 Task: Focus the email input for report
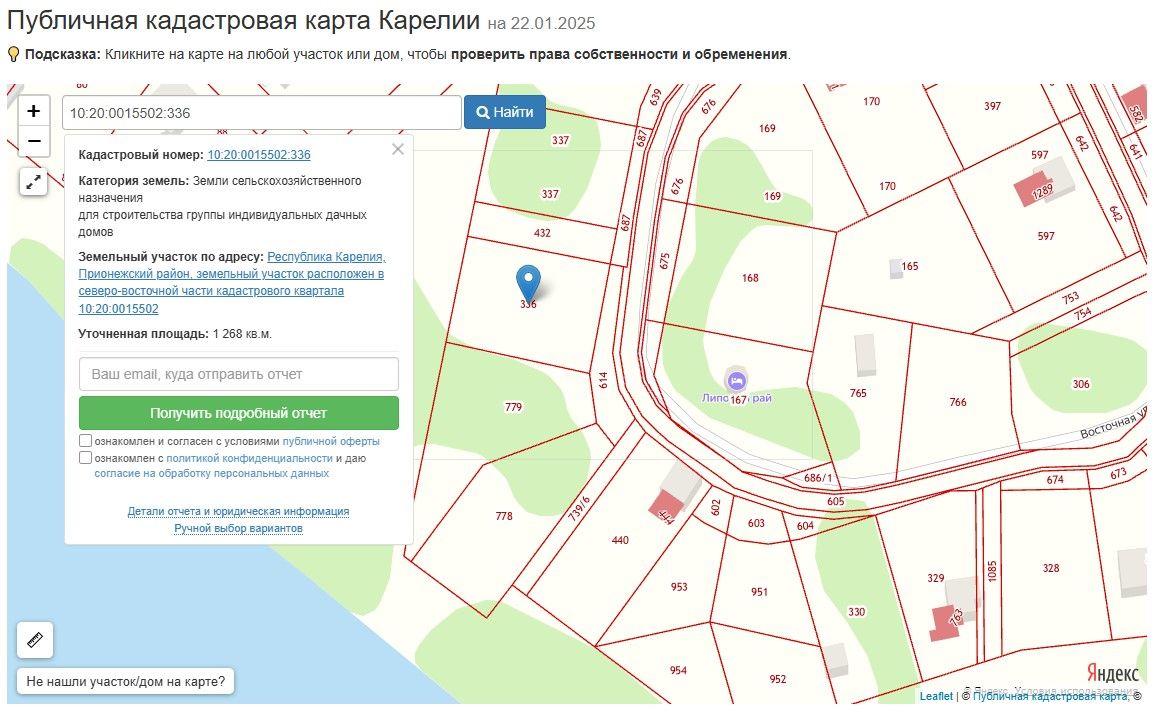[x=239, y=374]
